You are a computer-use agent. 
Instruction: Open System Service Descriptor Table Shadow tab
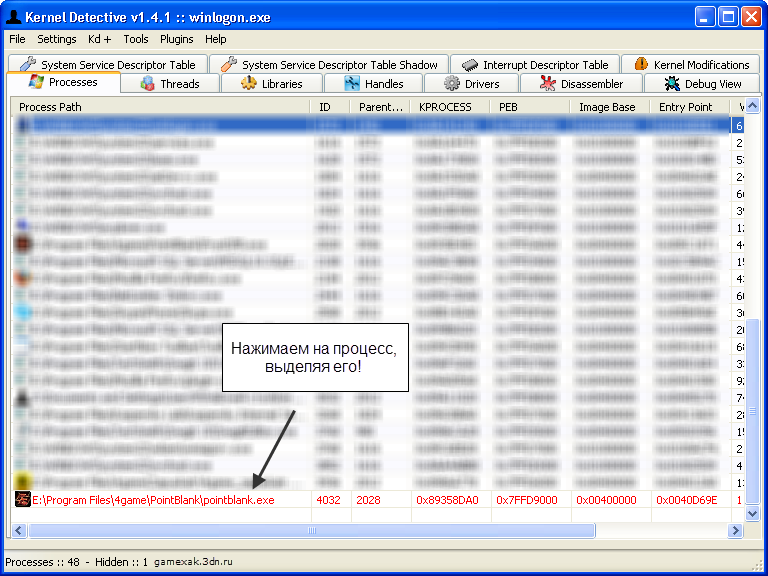click(329, 64)
